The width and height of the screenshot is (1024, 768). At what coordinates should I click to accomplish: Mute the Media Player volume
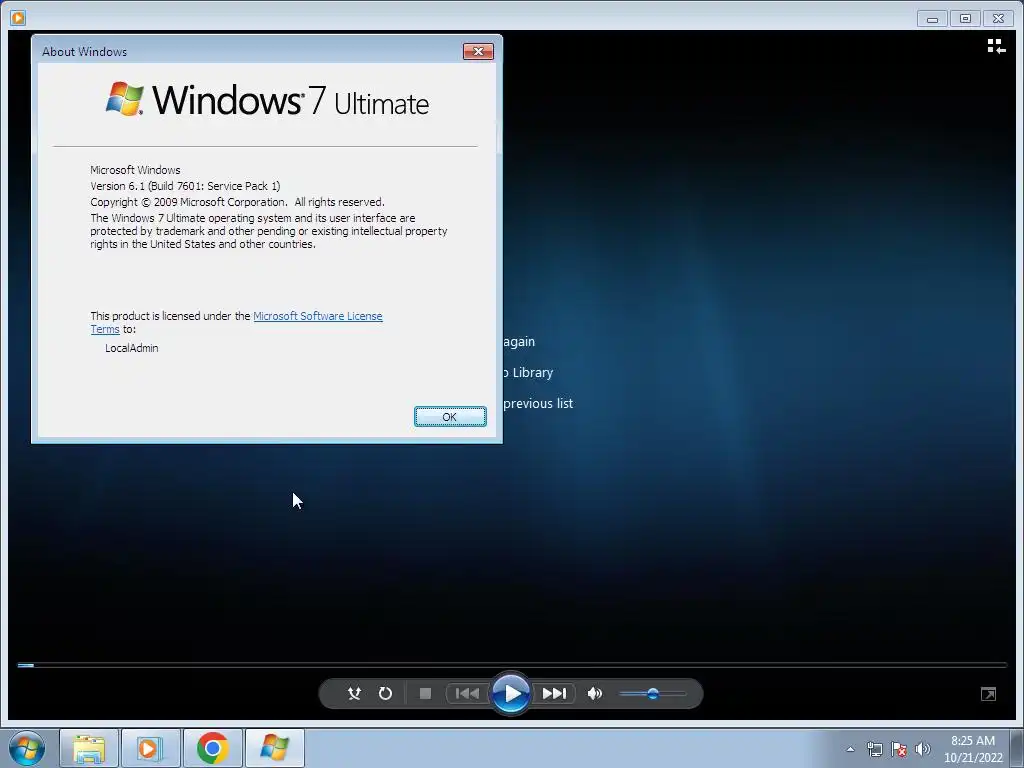(595, 694)
